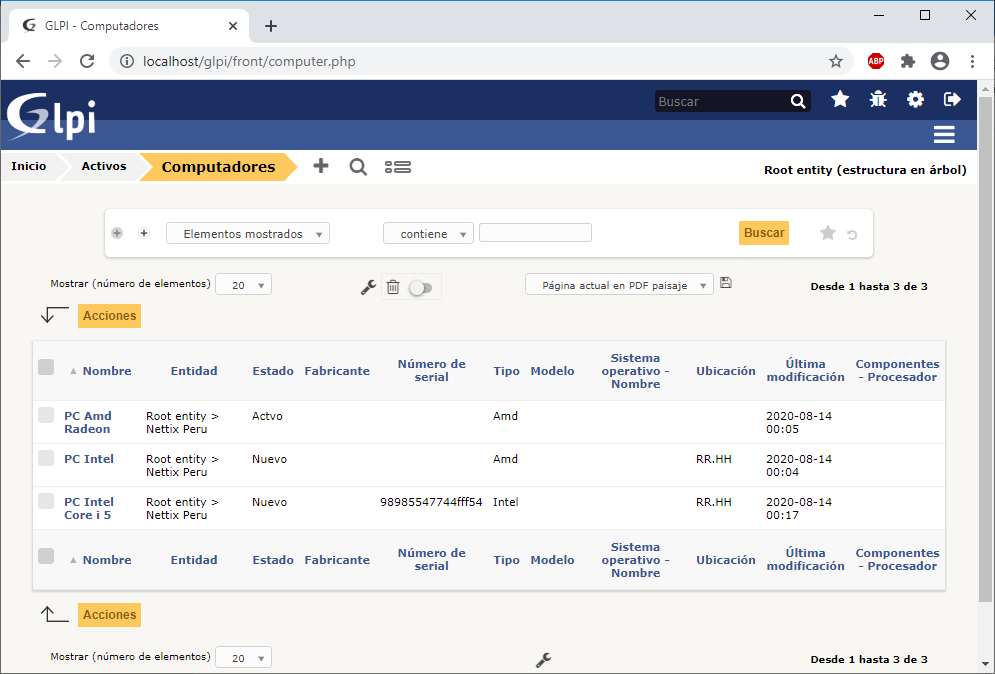Screen dimensions: 995x674
Task: Log out using the exit icon
Action: click(952, 99)
